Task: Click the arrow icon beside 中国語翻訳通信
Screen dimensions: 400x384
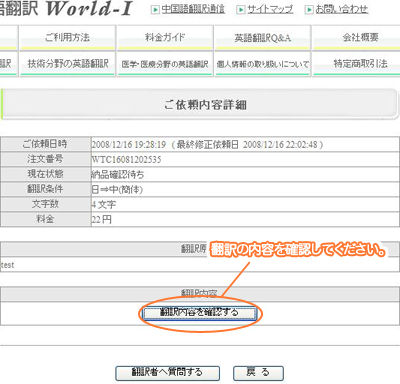Action: pos(155,10)
